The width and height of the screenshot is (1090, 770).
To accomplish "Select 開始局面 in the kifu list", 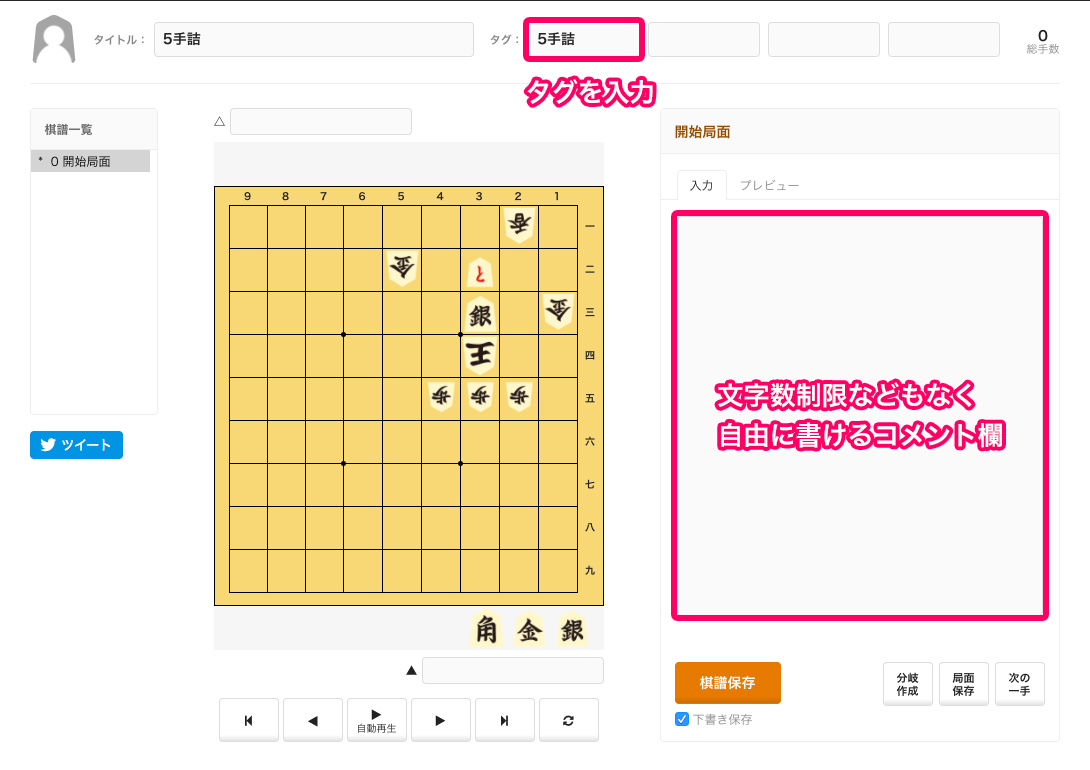I will pos(90,161).
